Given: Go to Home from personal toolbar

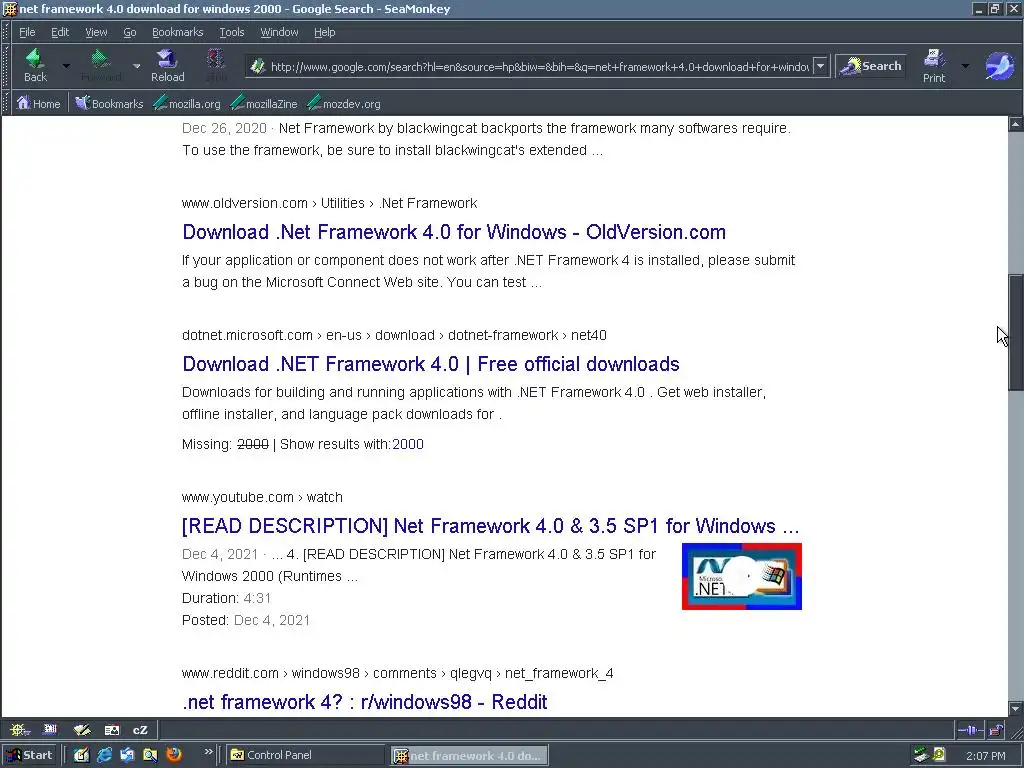Looking at the screenshot, I should (x=39, y=103).
